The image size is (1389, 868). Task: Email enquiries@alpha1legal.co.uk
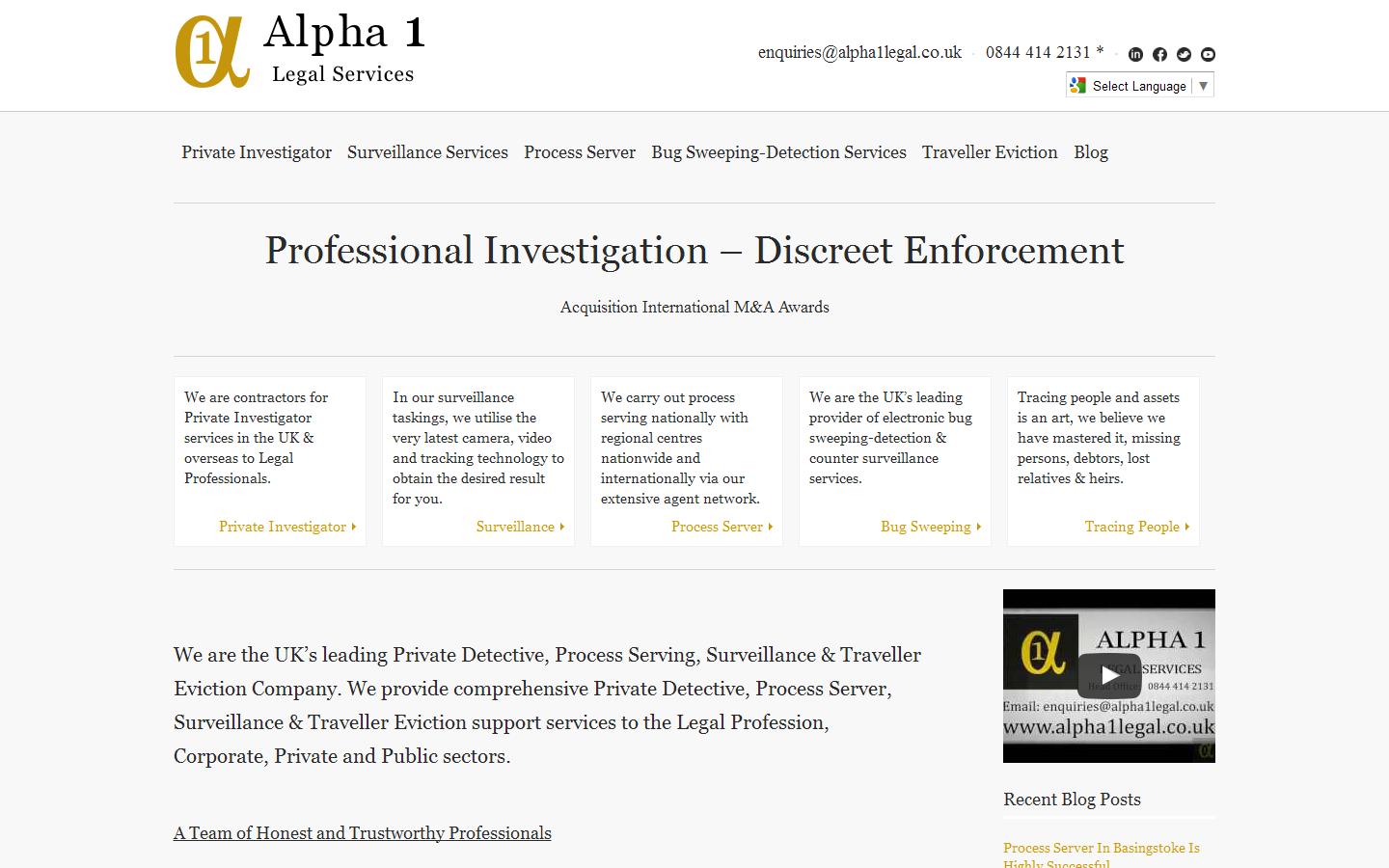tap(859, 53)
